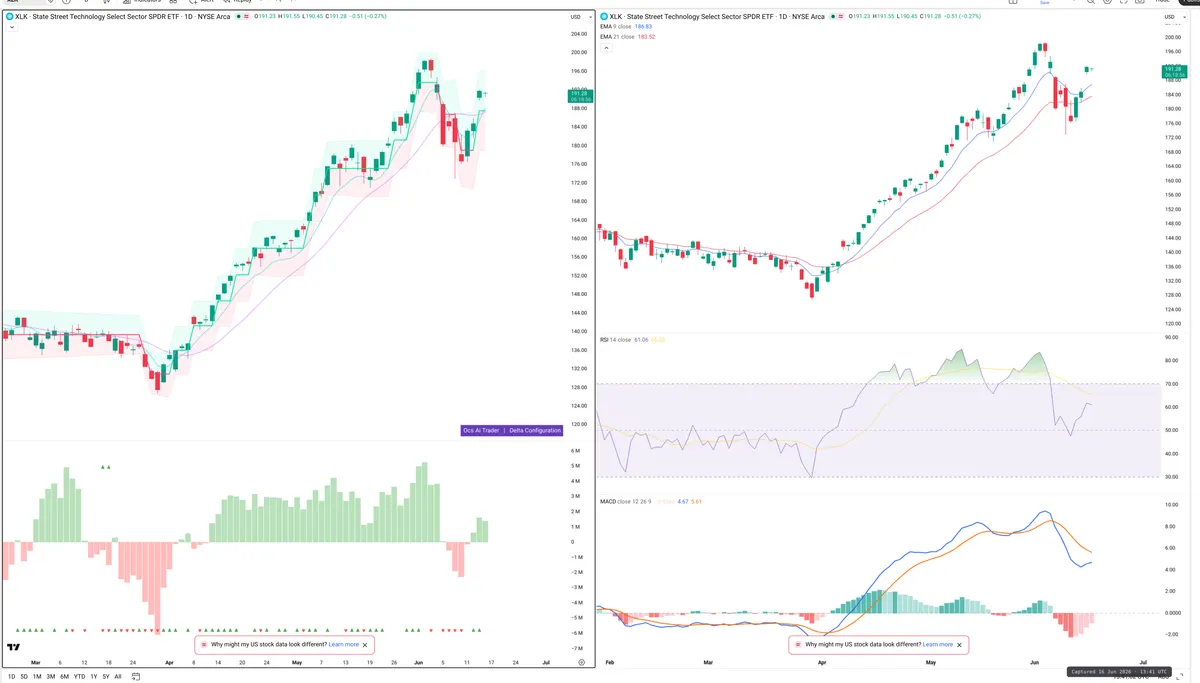Image resolution: width=1200 pixels, height=683 pixels.
Task: Select the 6M time range
Action: pyautogui.click(x=64, y=677)
